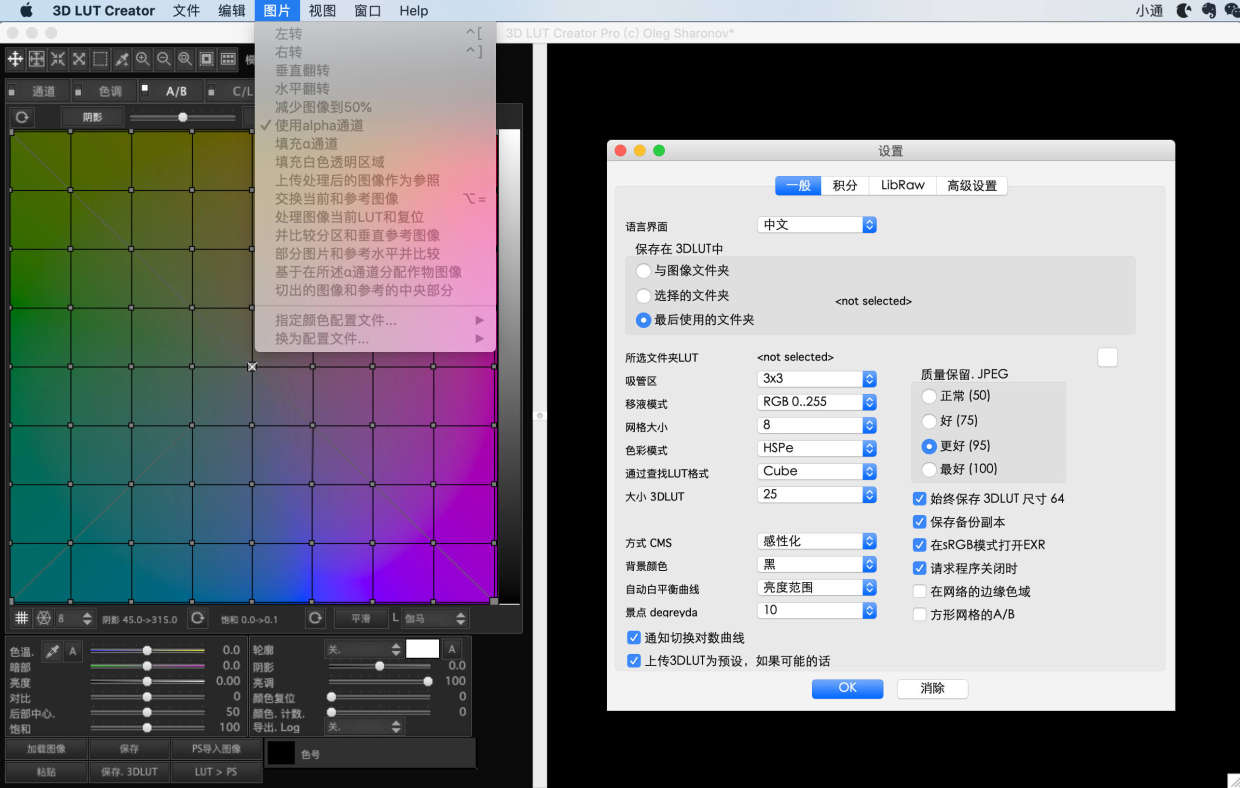Open the WeChat menu bar icon

[1232, 11]
